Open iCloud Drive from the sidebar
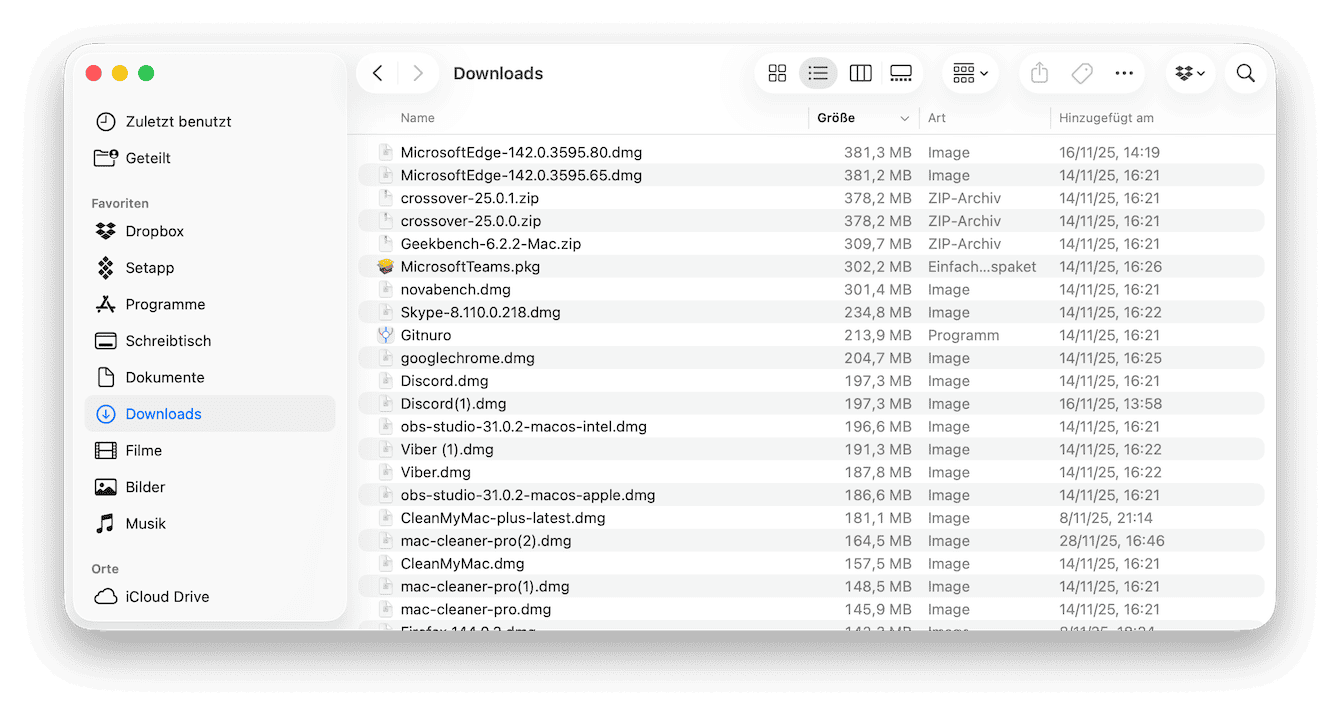1340x715 pixels. tap(167, 596)
